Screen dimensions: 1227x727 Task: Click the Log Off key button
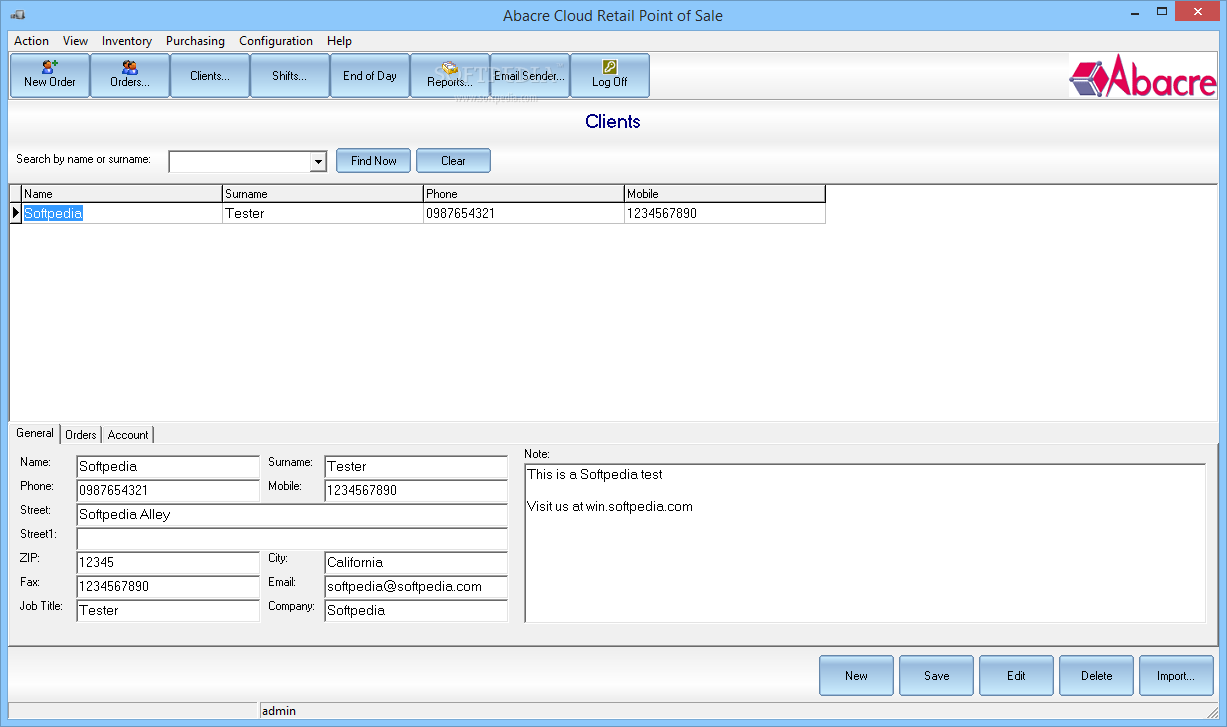[x=610, y=75]
